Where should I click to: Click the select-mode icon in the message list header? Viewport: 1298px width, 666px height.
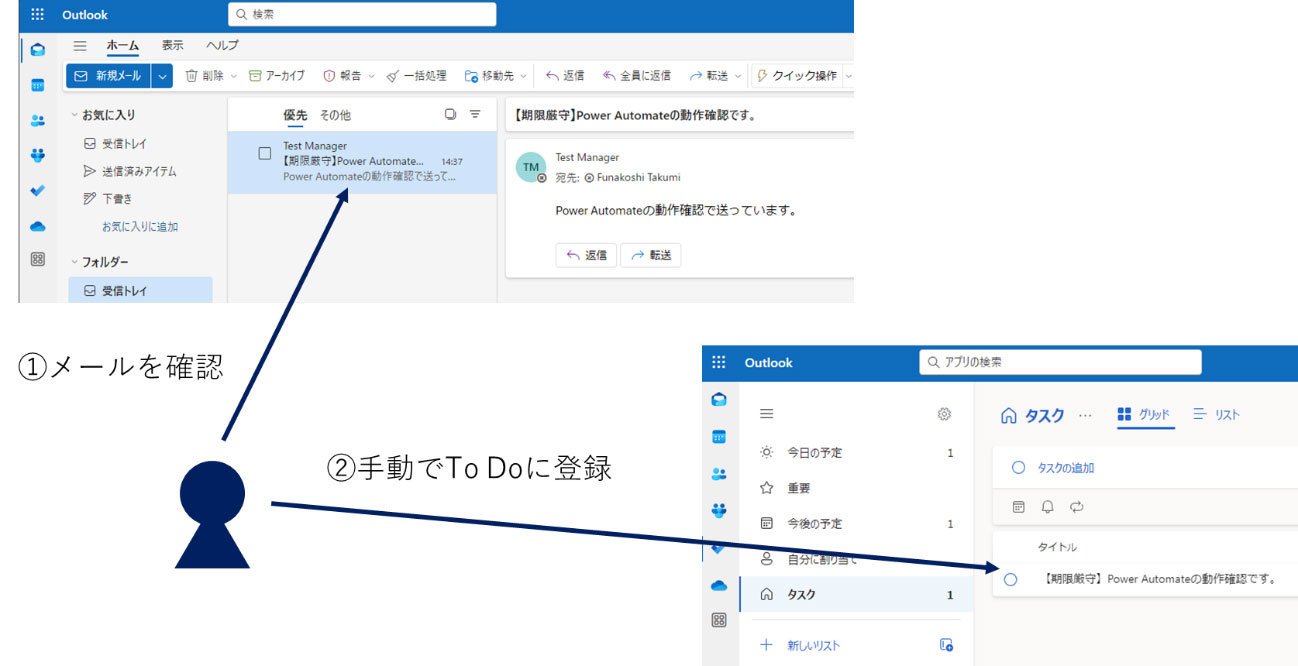[450, 115]
